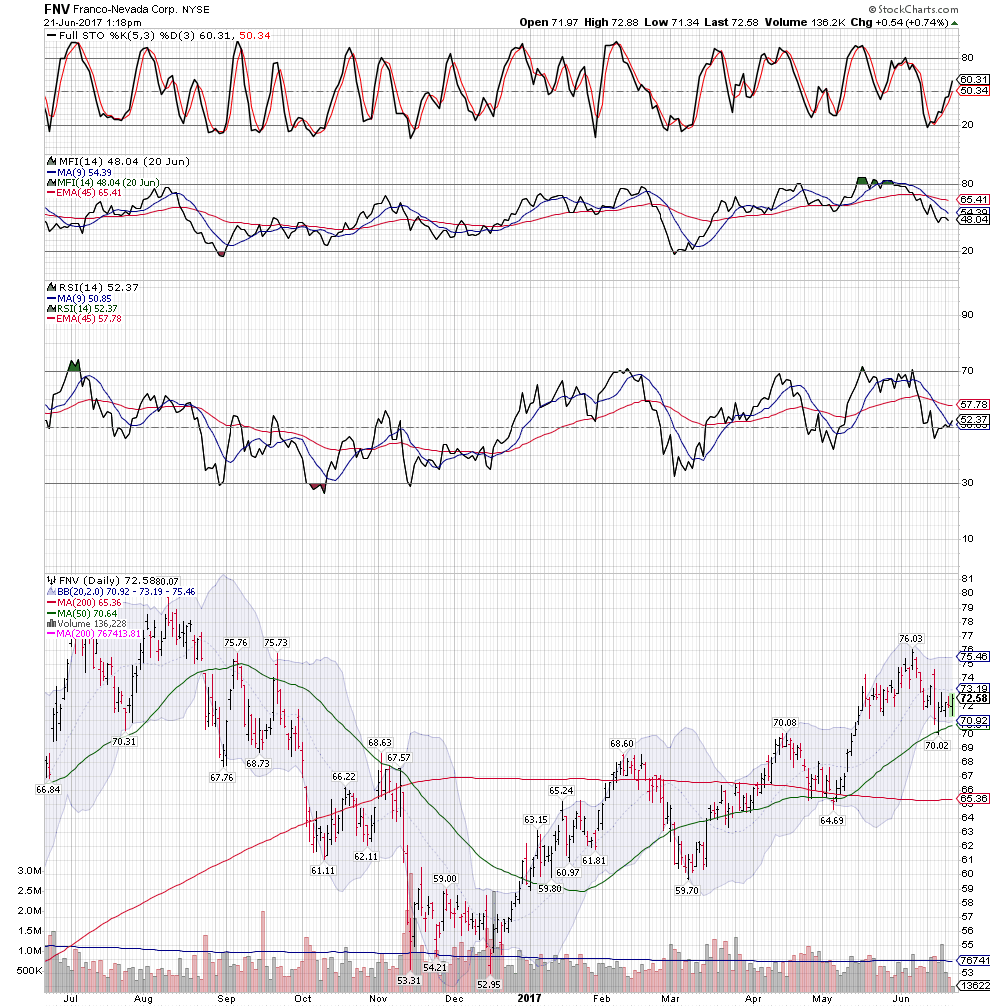
Task: Click the candlestick icon beside FNV (Daily)
Action: [x=51, y=581]
